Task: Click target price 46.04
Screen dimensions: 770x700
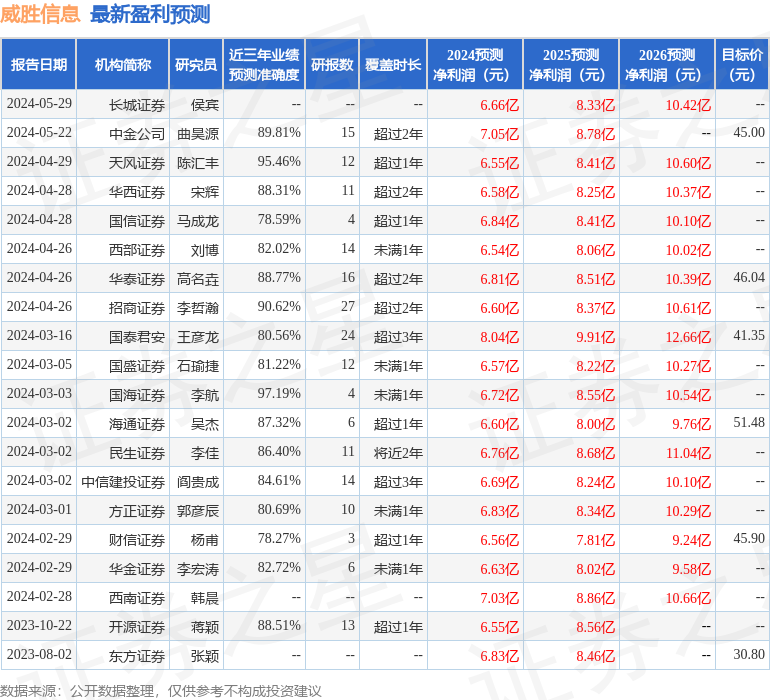Action: pyautogui.click(x=749, y=277)
